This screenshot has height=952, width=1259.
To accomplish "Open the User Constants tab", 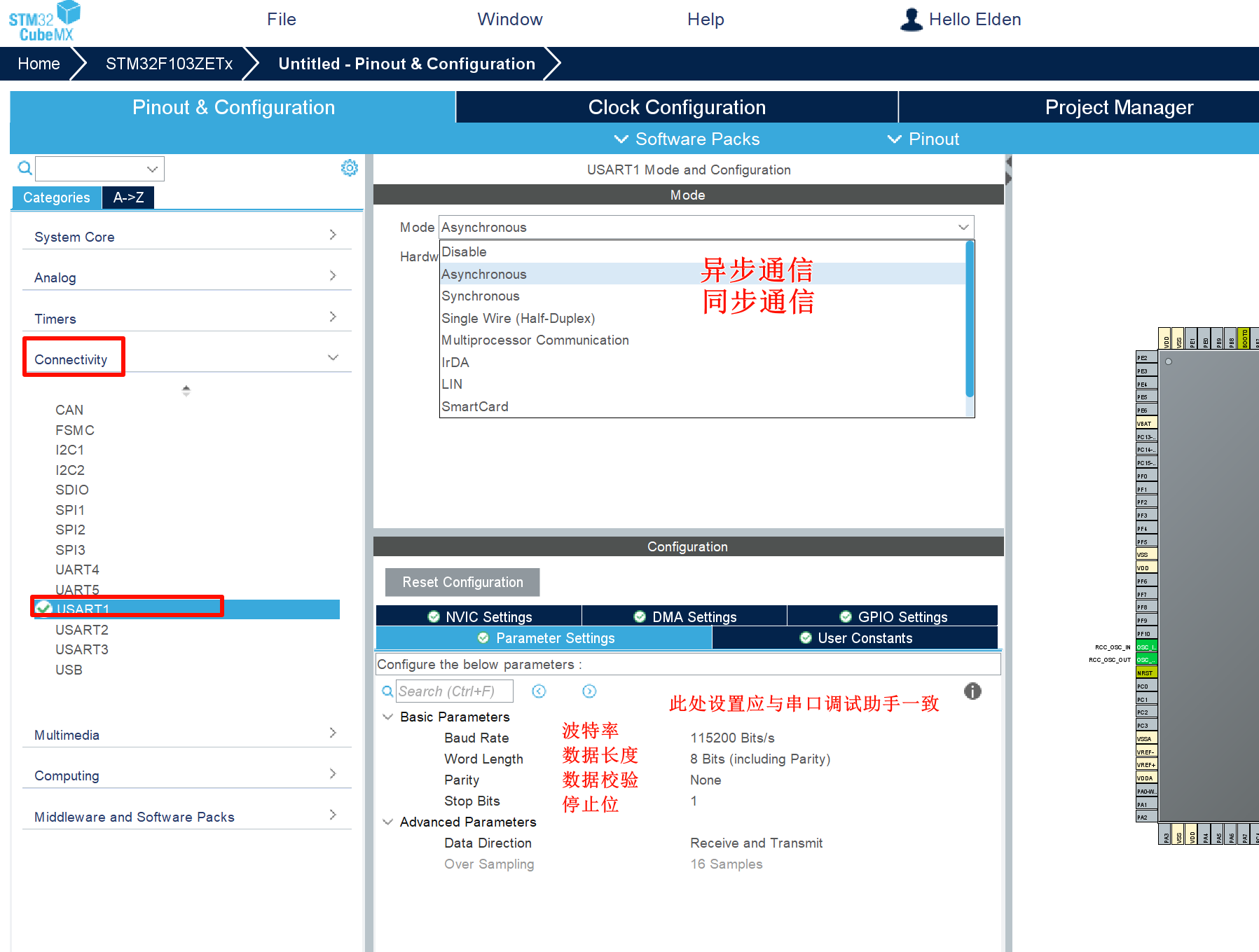I will click(x=855, y=638).
